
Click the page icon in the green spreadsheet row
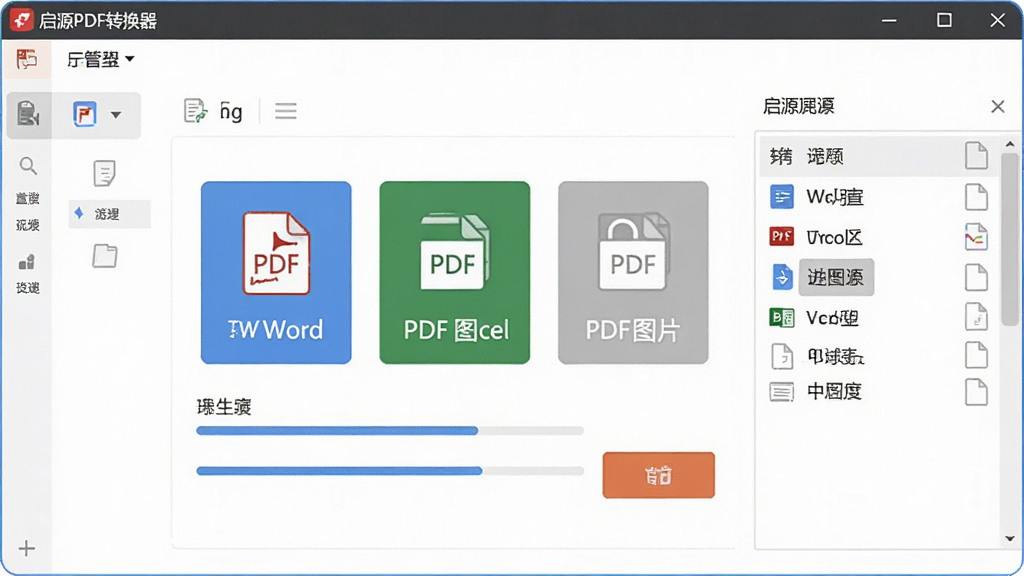click(x=976, y=317)
